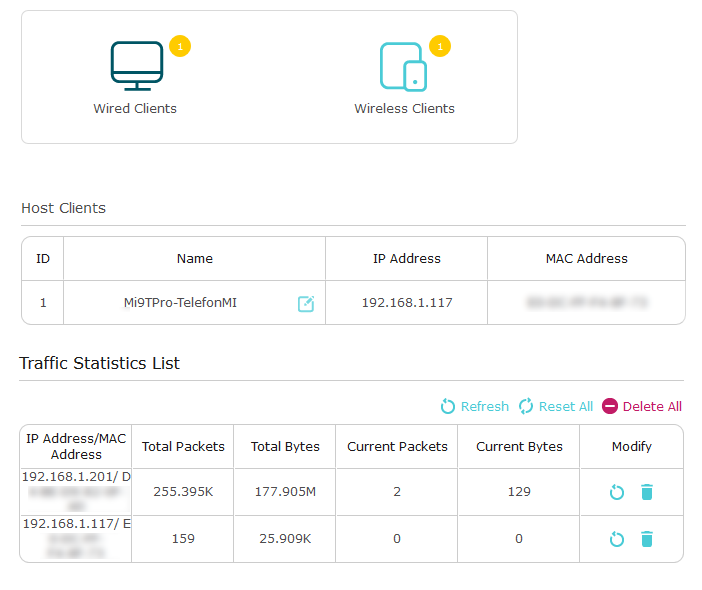Select the Wired Clients label
This screenshot has height=590, width=702.
pos(135,108)
